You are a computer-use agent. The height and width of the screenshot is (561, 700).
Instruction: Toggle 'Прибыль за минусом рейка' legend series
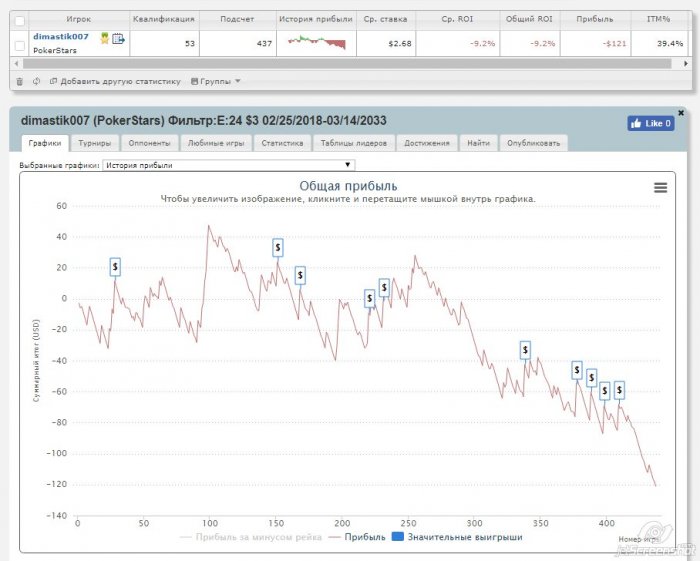pos(250,537)
